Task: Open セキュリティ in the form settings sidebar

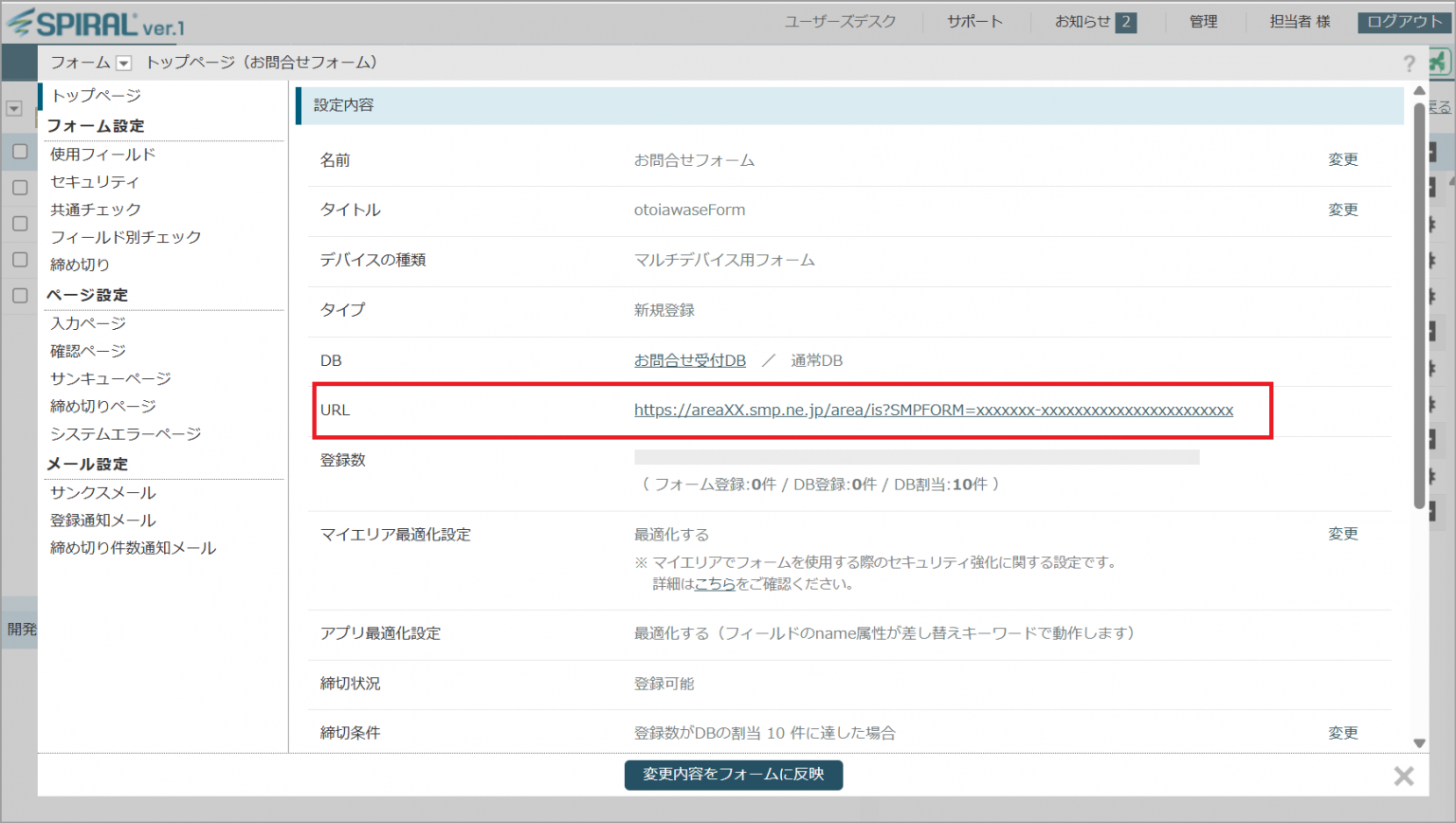Action: [x=95, y=182]
